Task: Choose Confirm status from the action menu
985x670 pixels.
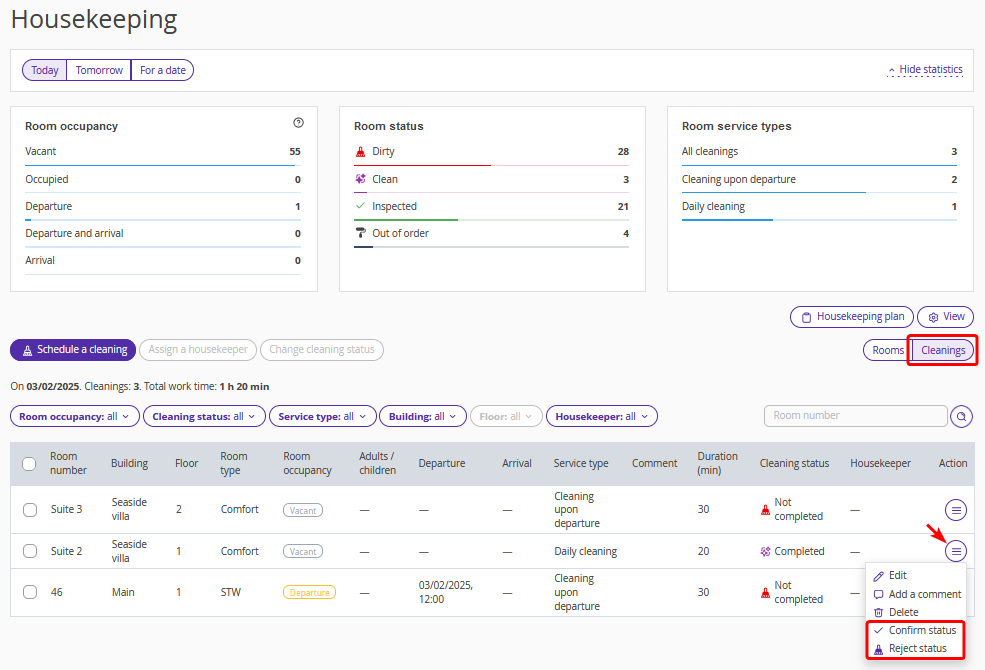Action: 921,630
